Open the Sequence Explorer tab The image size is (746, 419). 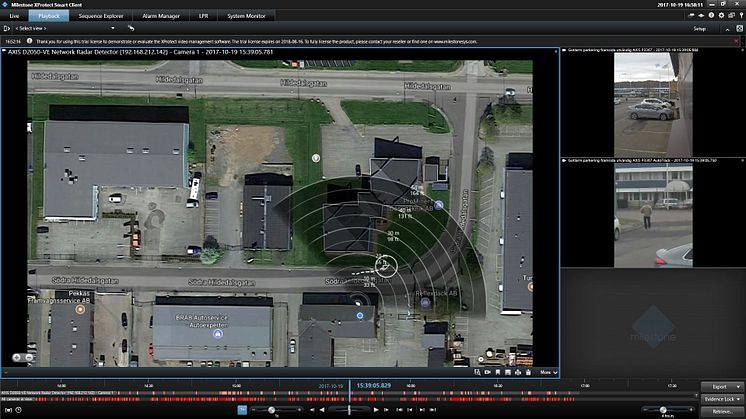tap(101, 16)
